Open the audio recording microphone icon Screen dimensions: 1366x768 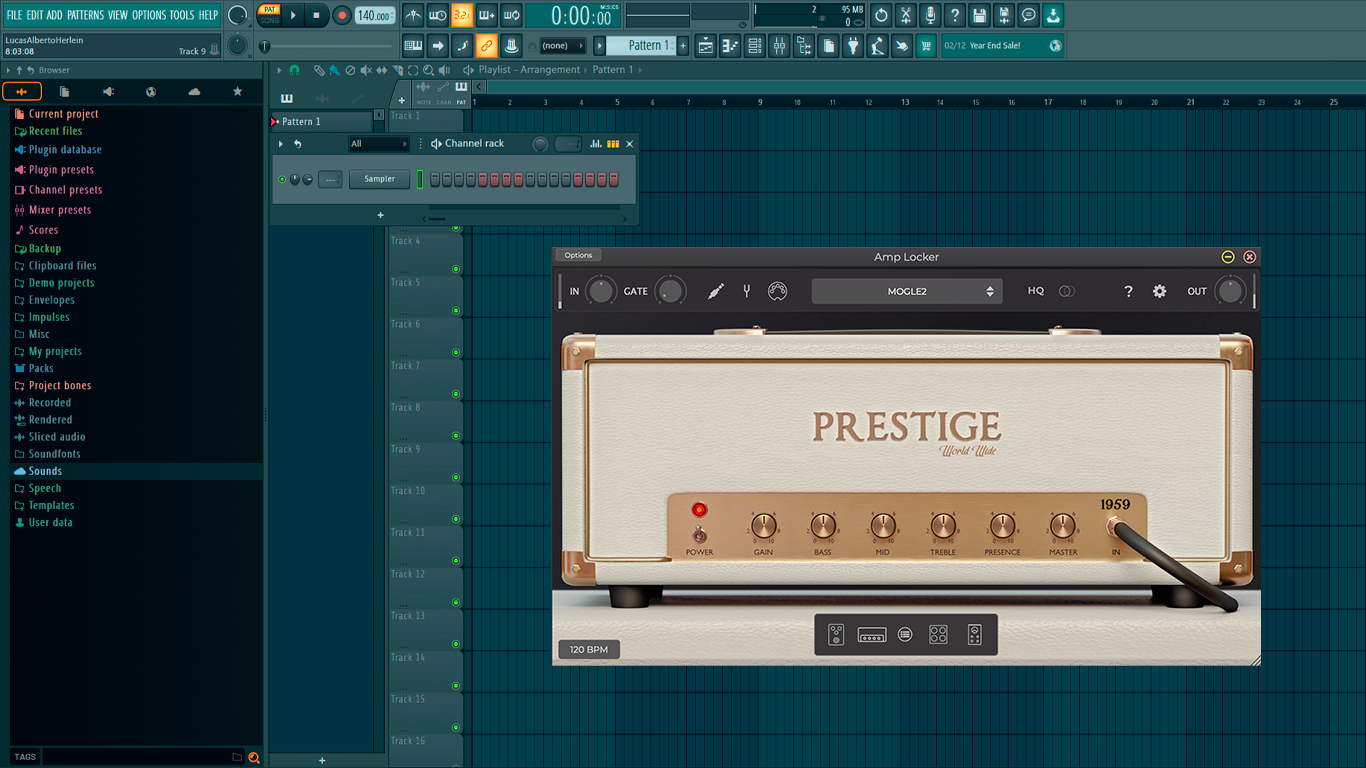coord(930,16)
